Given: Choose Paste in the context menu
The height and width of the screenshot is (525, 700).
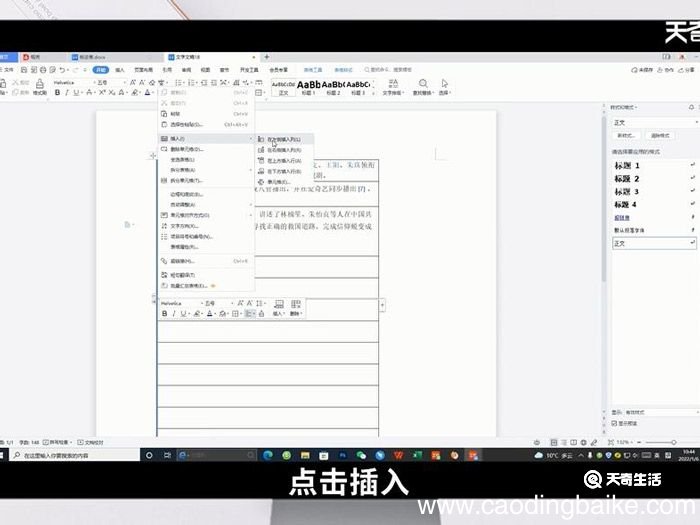Looking at the screenshot, I should pos(206,114).
